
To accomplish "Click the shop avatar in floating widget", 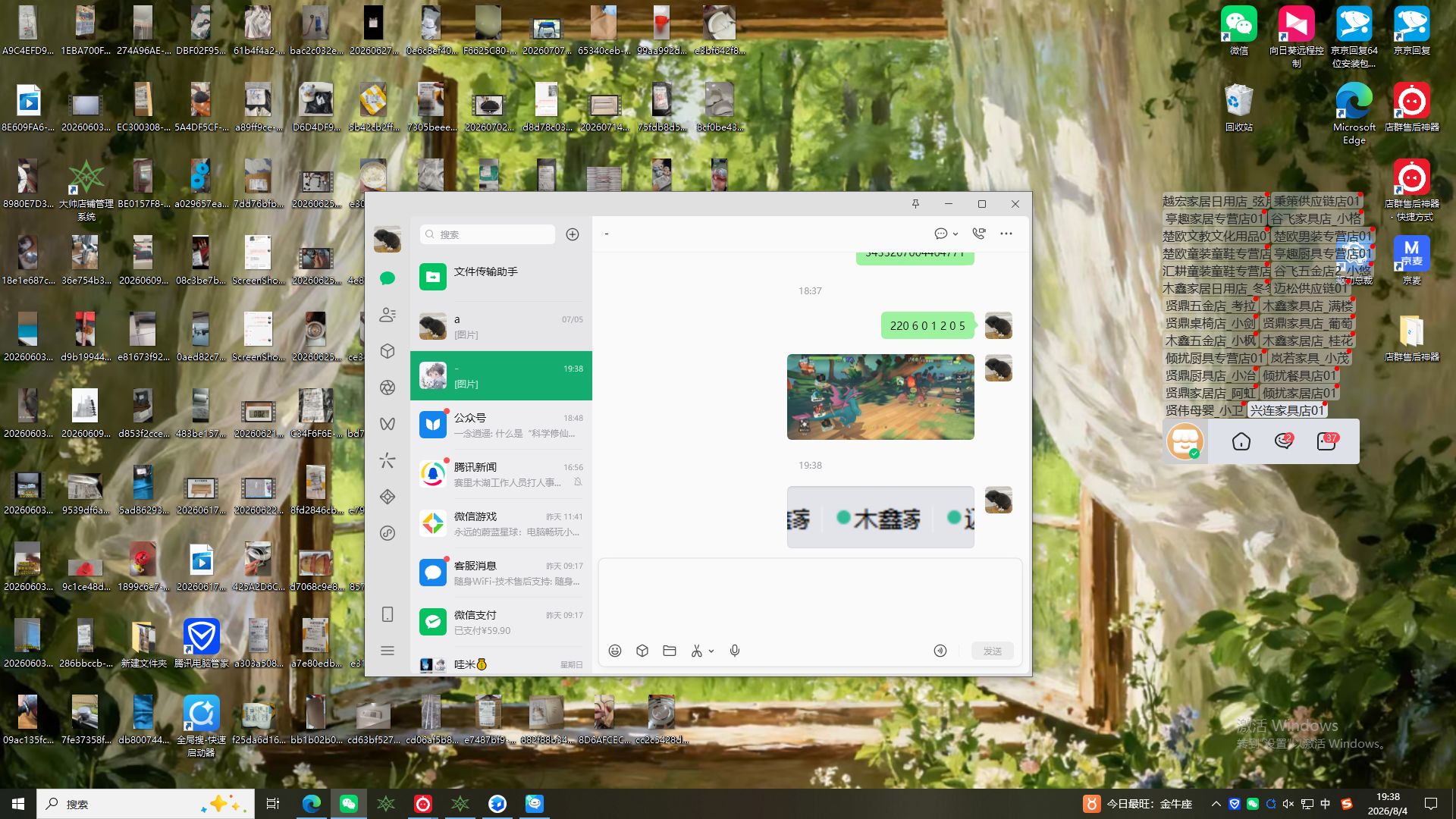I will click(1185, 441).
